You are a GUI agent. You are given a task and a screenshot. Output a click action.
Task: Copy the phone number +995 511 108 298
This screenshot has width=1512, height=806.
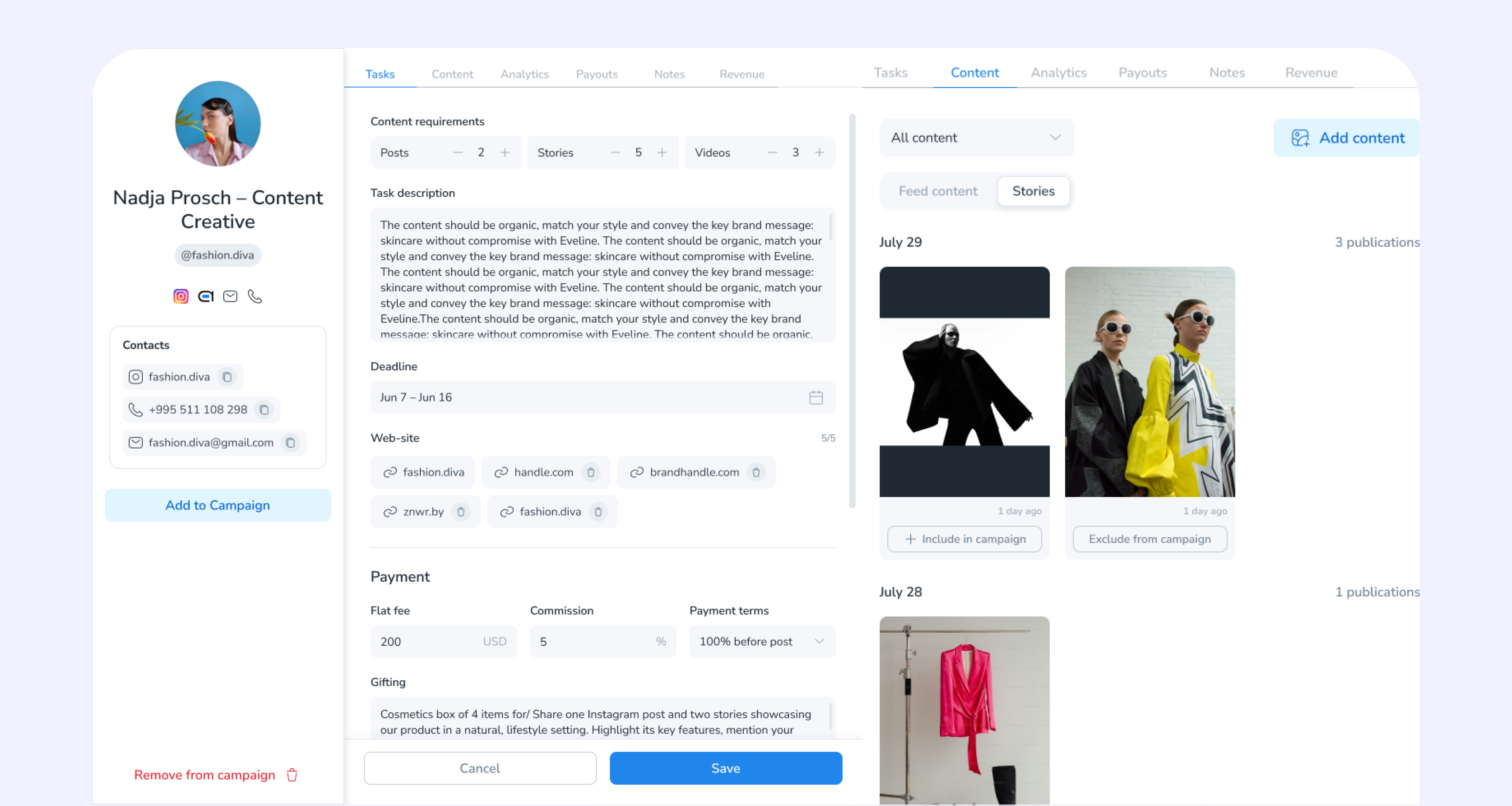click(x=264, y=409)
